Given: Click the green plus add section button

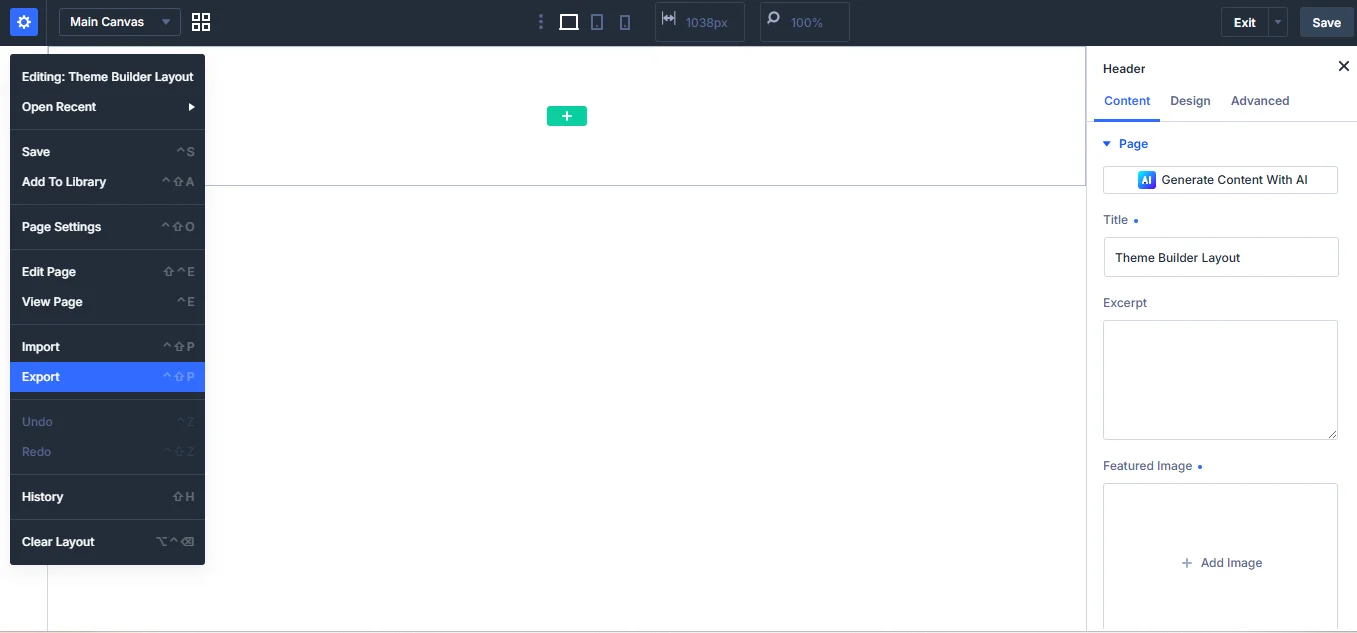Looking at the screenshot, I should click(x=567, y=116).
